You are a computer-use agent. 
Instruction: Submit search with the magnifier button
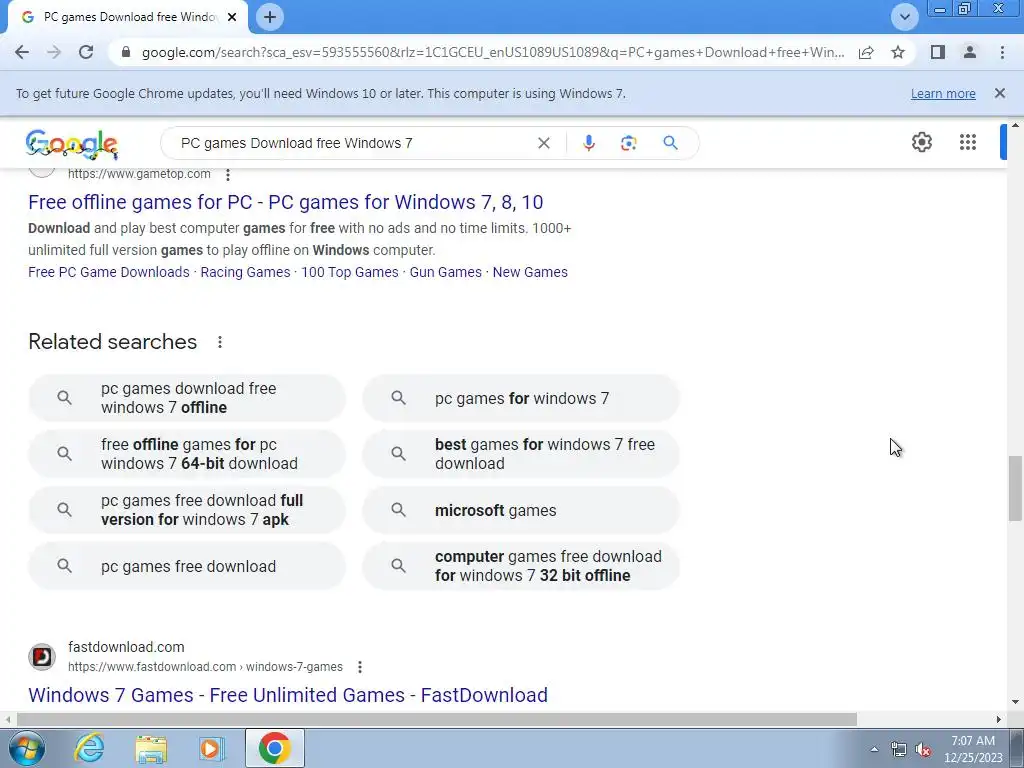[x=671, y=143]
